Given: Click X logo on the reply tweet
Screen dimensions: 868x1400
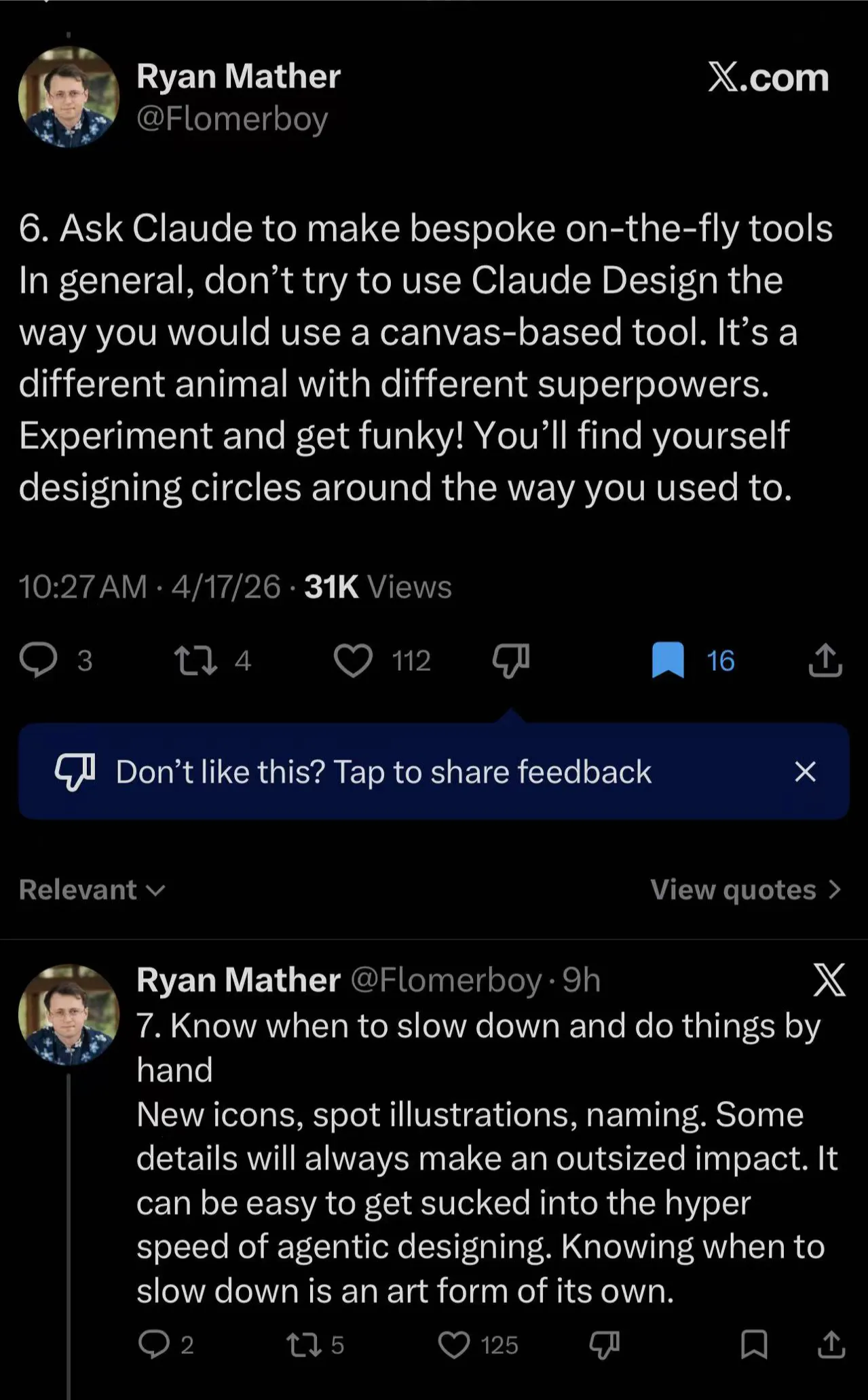Looking at the screenshot, I should coord(829,980).
